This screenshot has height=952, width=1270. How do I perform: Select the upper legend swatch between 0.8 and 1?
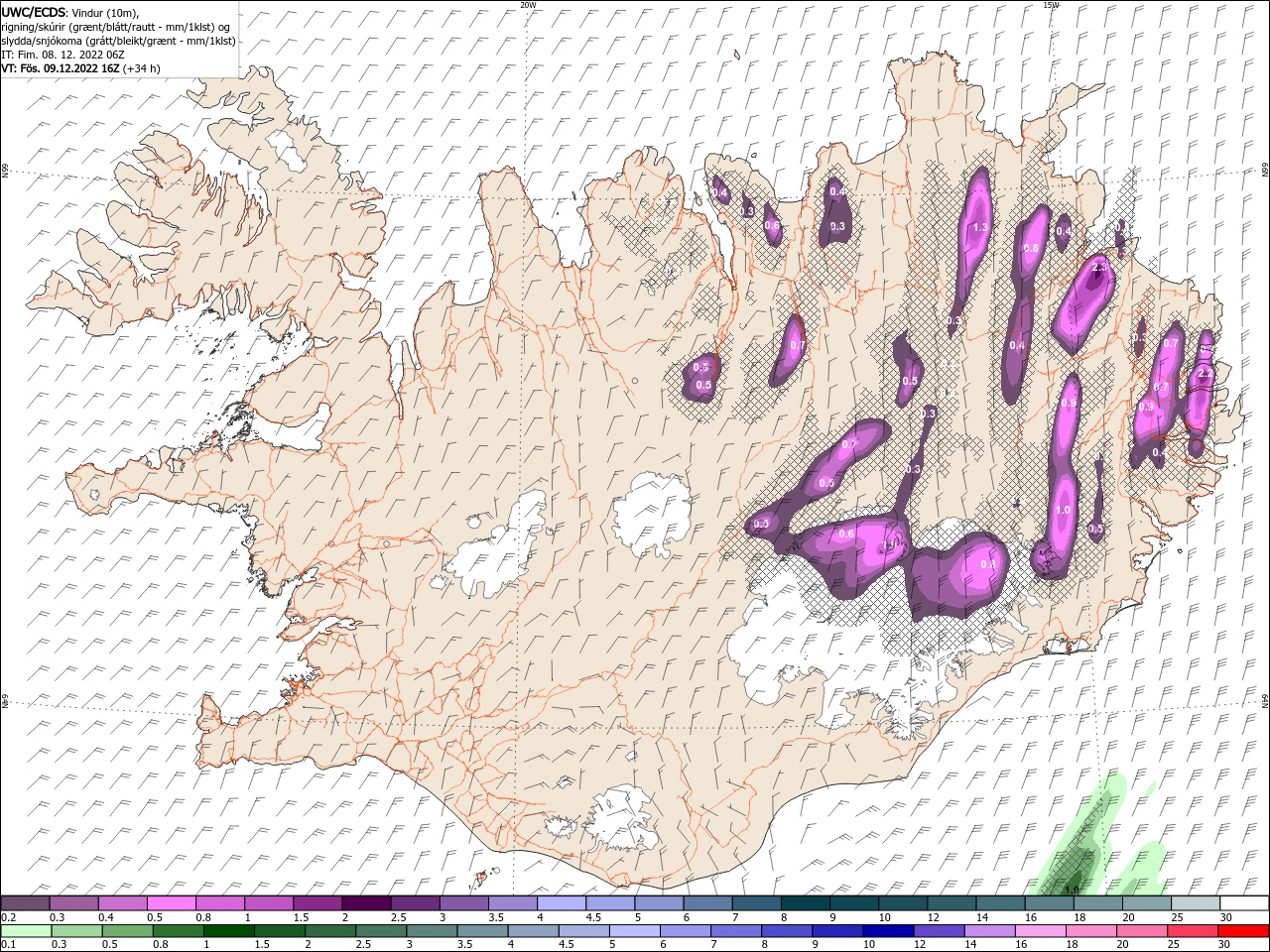[221, 902]
